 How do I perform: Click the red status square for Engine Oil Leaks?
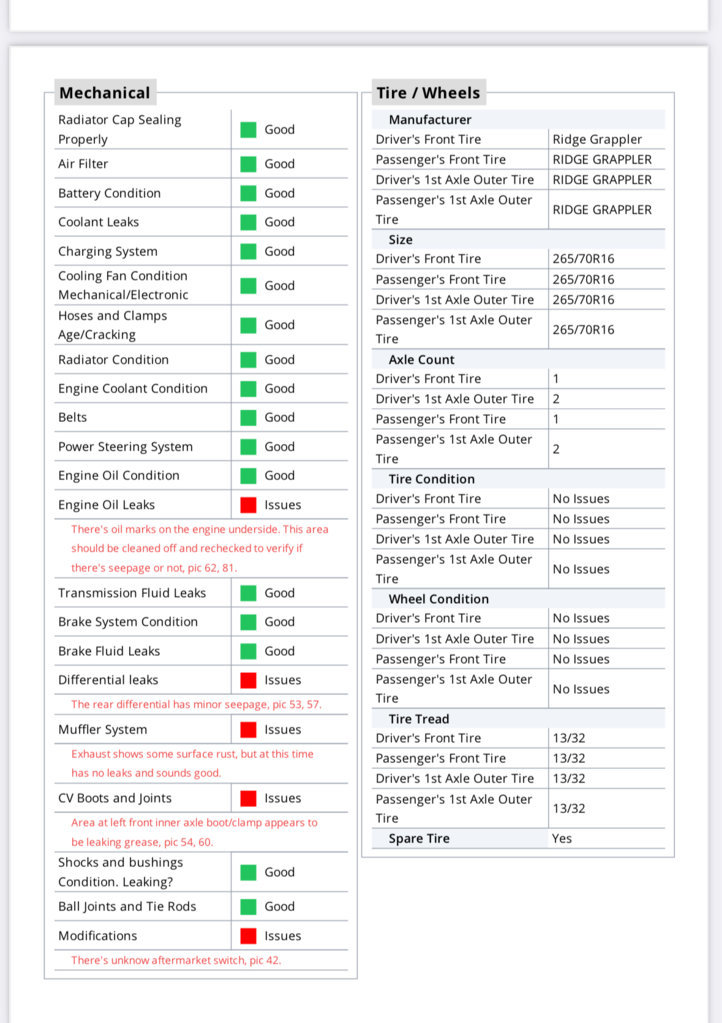[248, 504]
